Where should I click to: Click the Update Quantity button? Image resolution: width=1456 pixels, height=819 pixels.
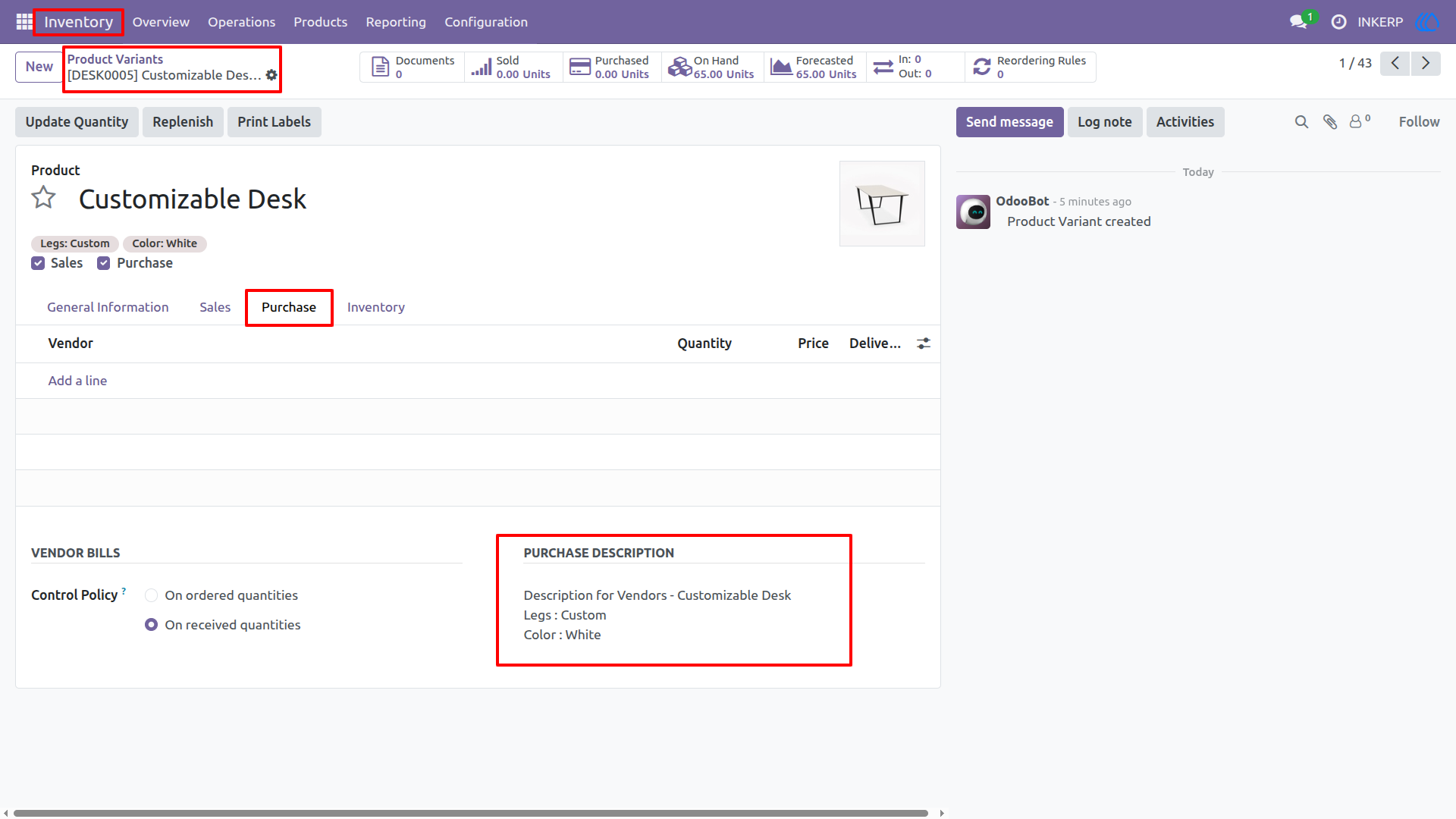tap(77, 122)
